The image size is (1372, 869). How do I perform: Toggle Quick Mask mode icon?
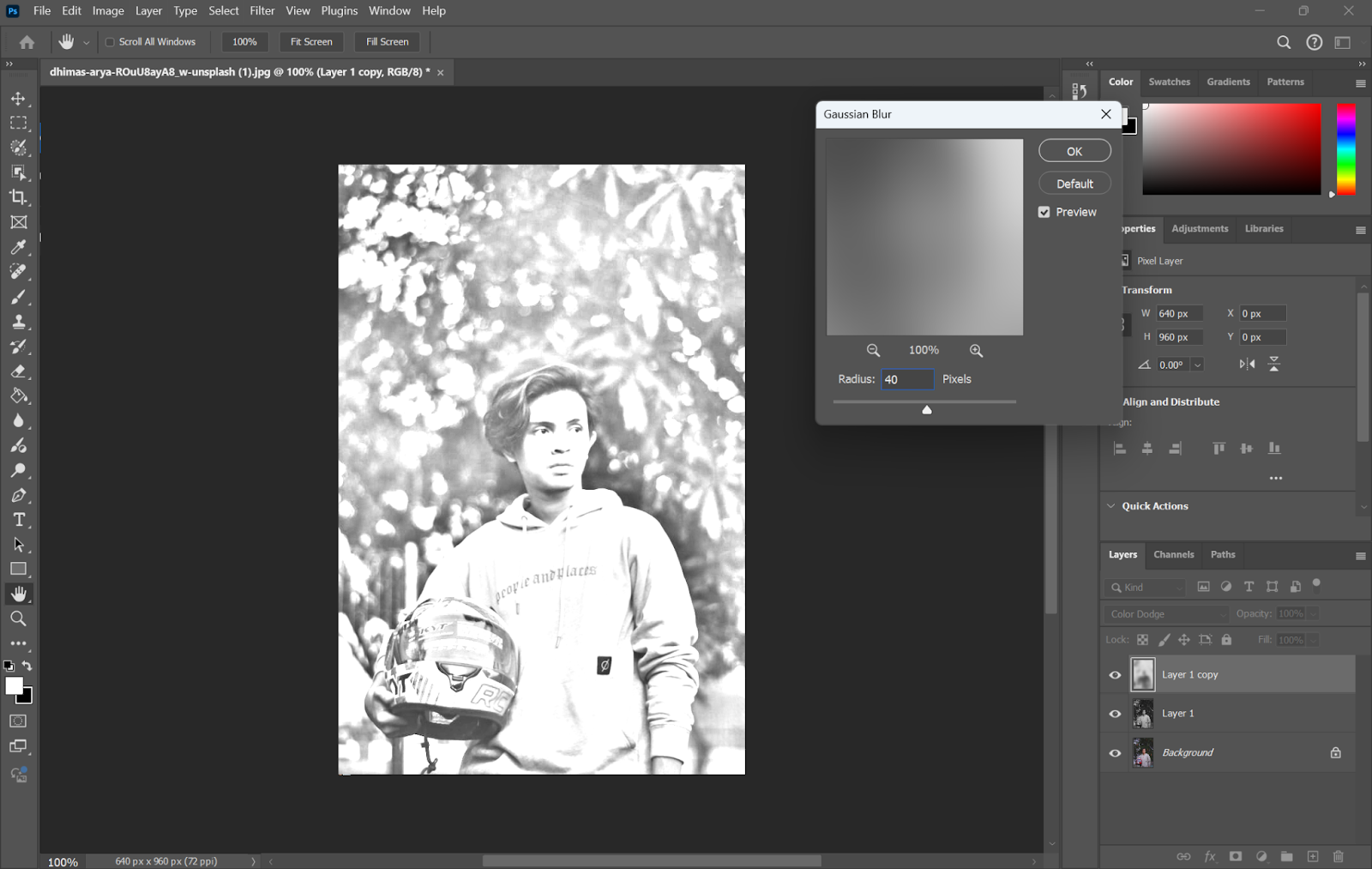[18, 721]
